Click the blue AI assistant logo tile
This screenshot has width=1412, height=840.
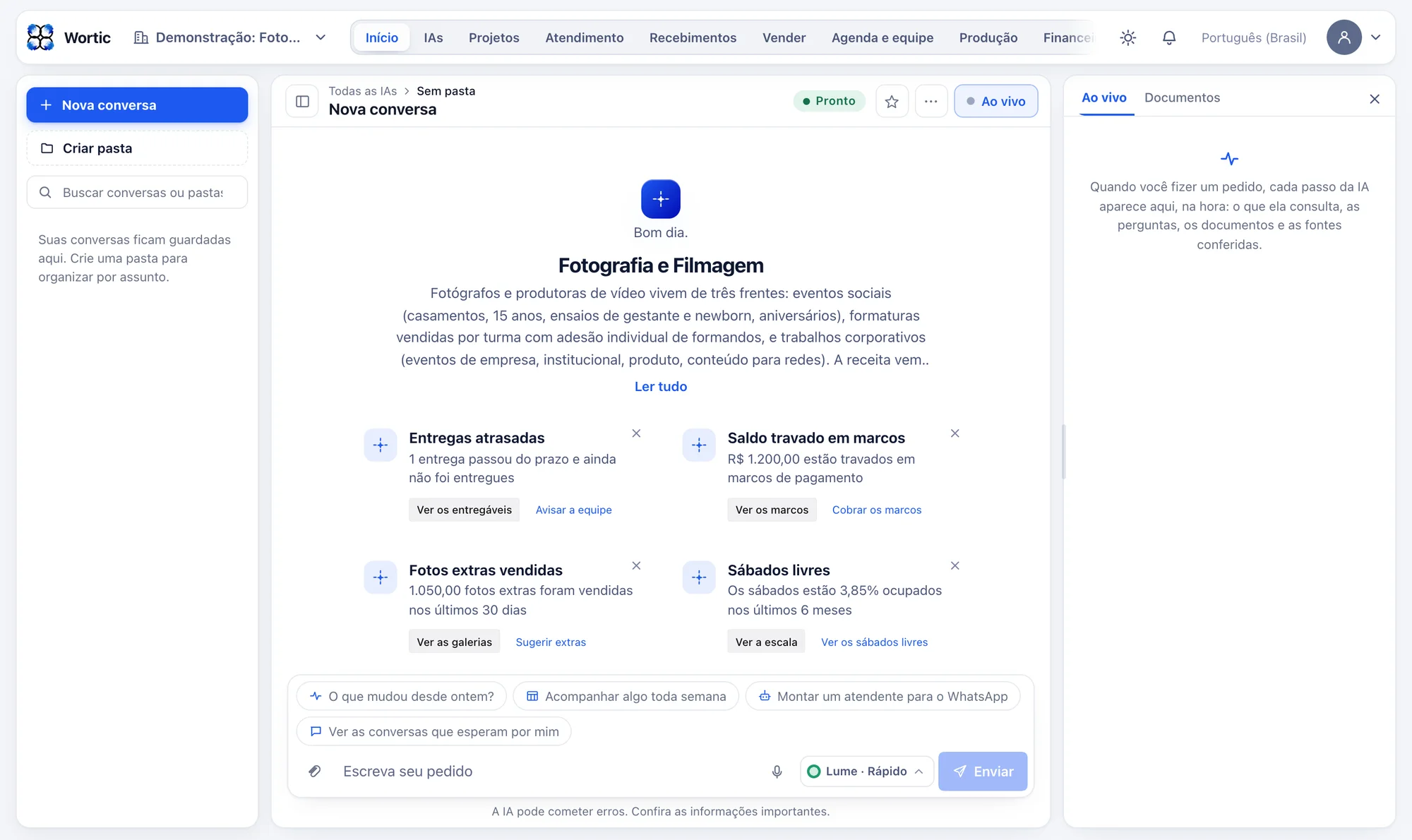[661, 199]
